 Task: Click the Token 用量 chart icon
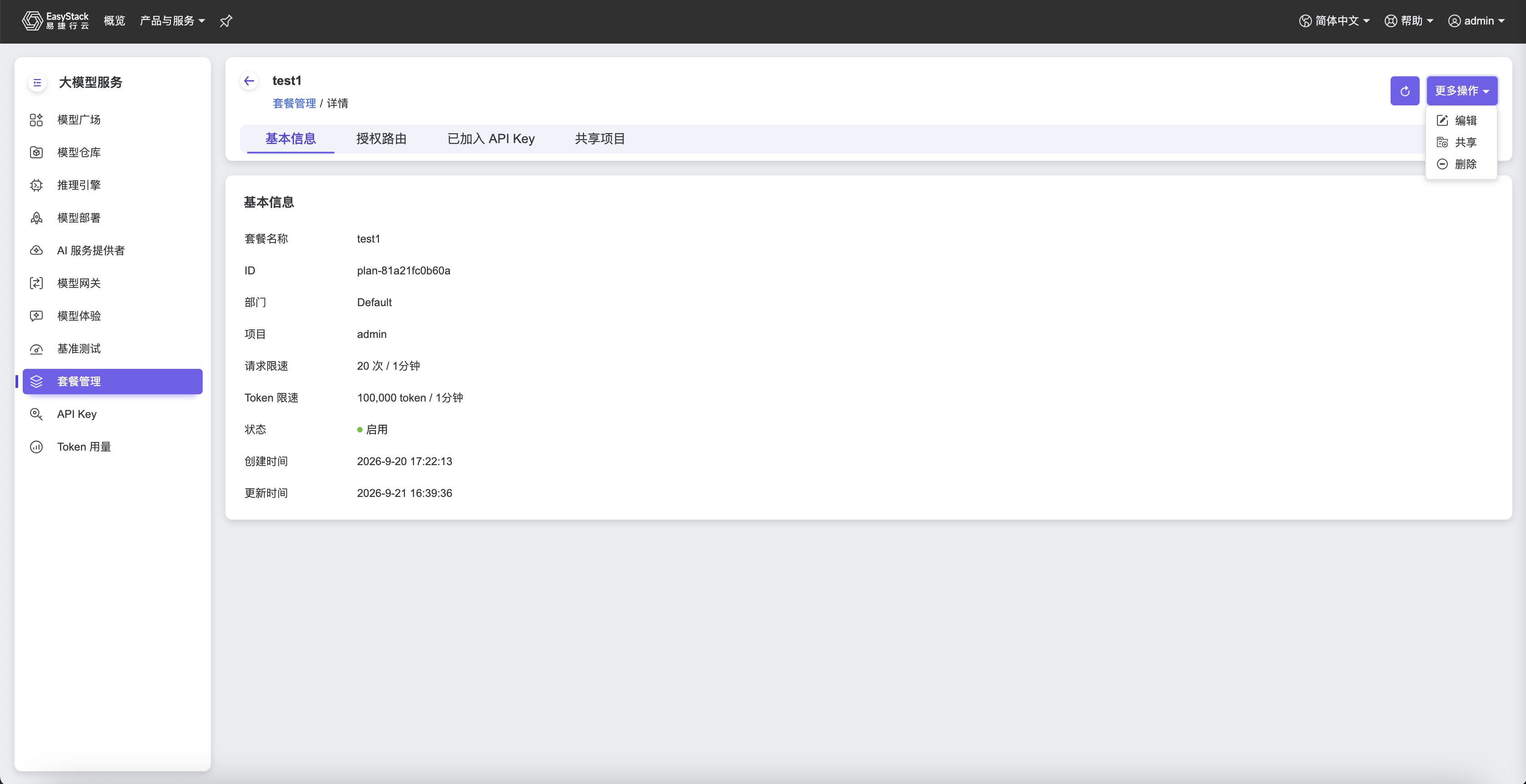(36, 447)
